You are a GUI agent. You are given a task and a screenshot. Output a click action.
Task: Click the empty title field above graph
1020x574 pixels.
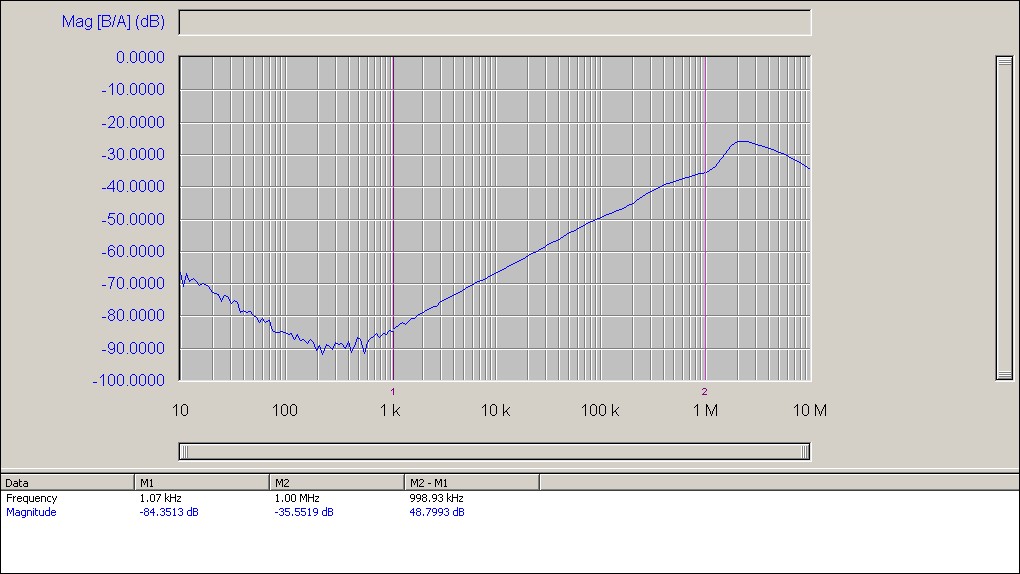[x=495, y=23]
